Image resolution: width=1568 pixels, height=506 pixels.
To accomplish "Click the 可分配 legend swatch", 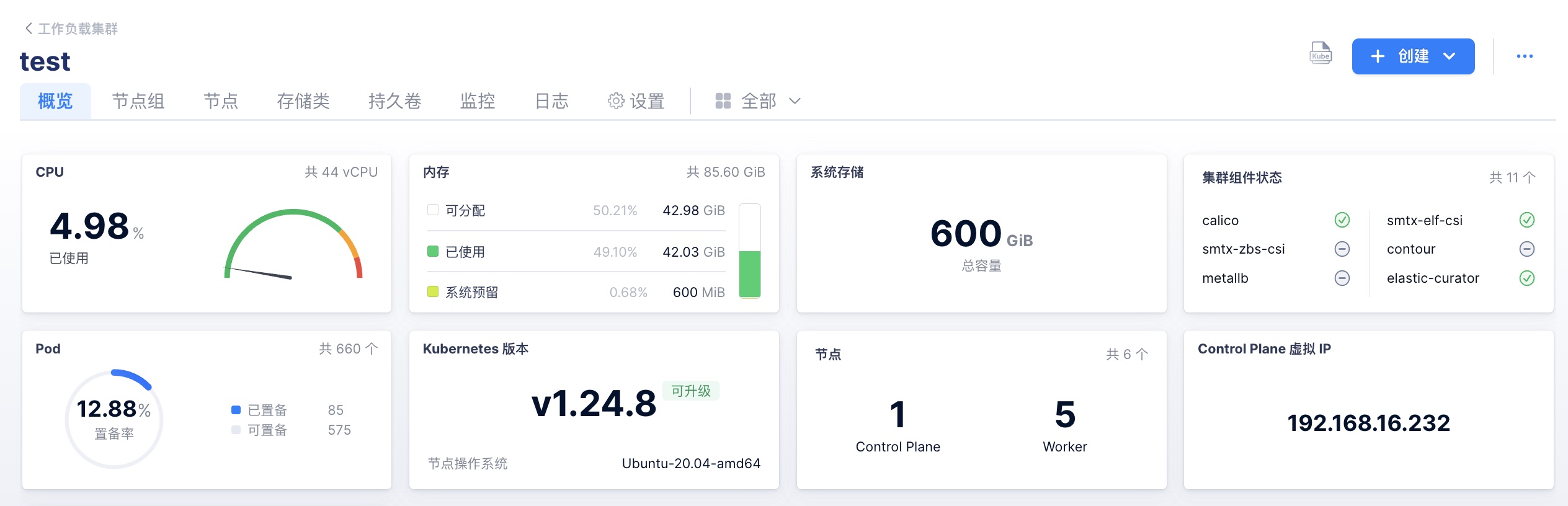I will pos(433,210).
